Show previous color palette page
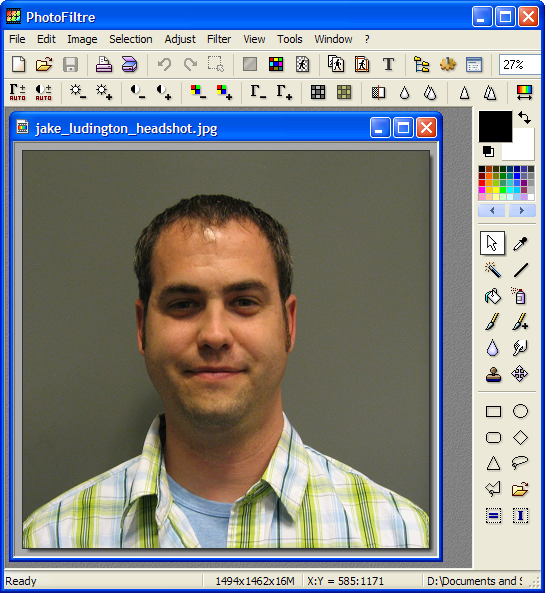Image resolution: width=545 pixels, height=593 pixels. [x=492, y=211]
